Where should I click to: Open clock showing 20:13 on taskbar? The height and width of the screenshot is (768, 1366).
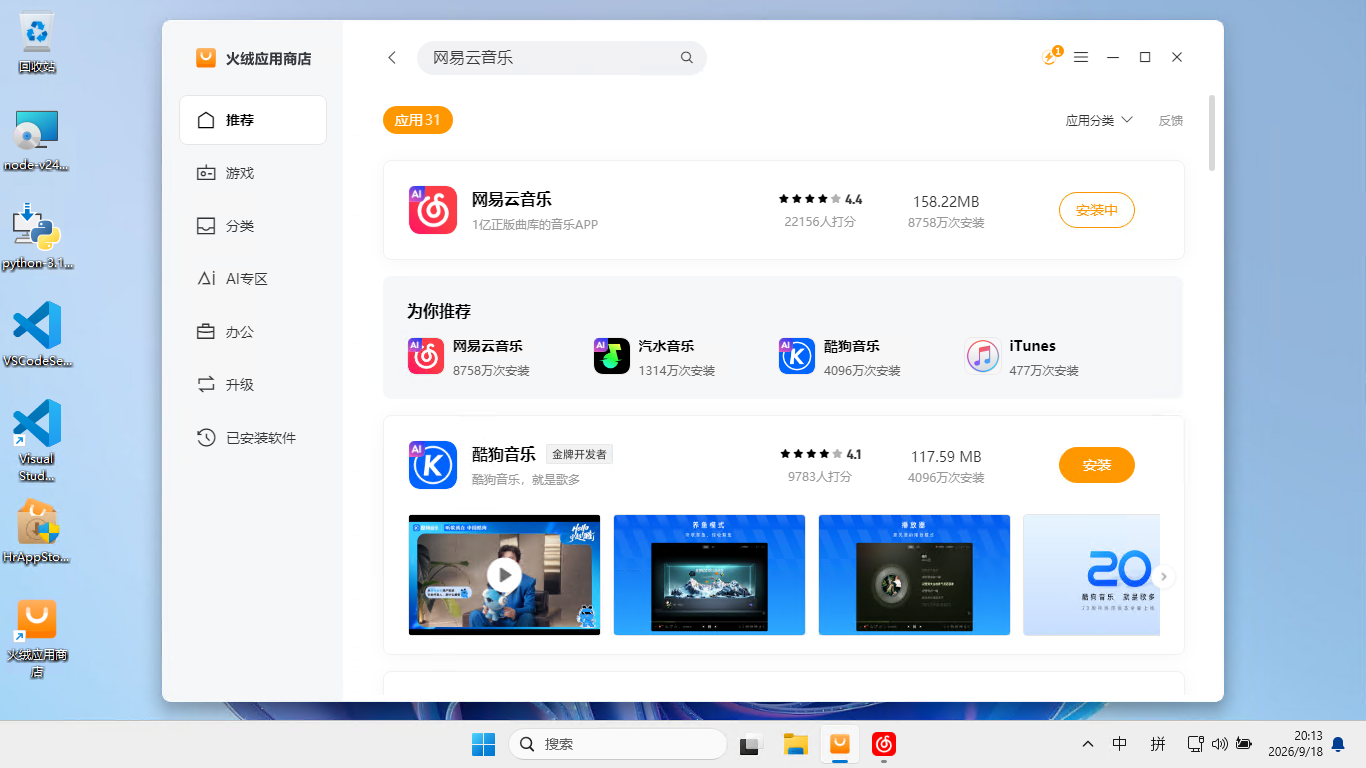click(1294, 744)
